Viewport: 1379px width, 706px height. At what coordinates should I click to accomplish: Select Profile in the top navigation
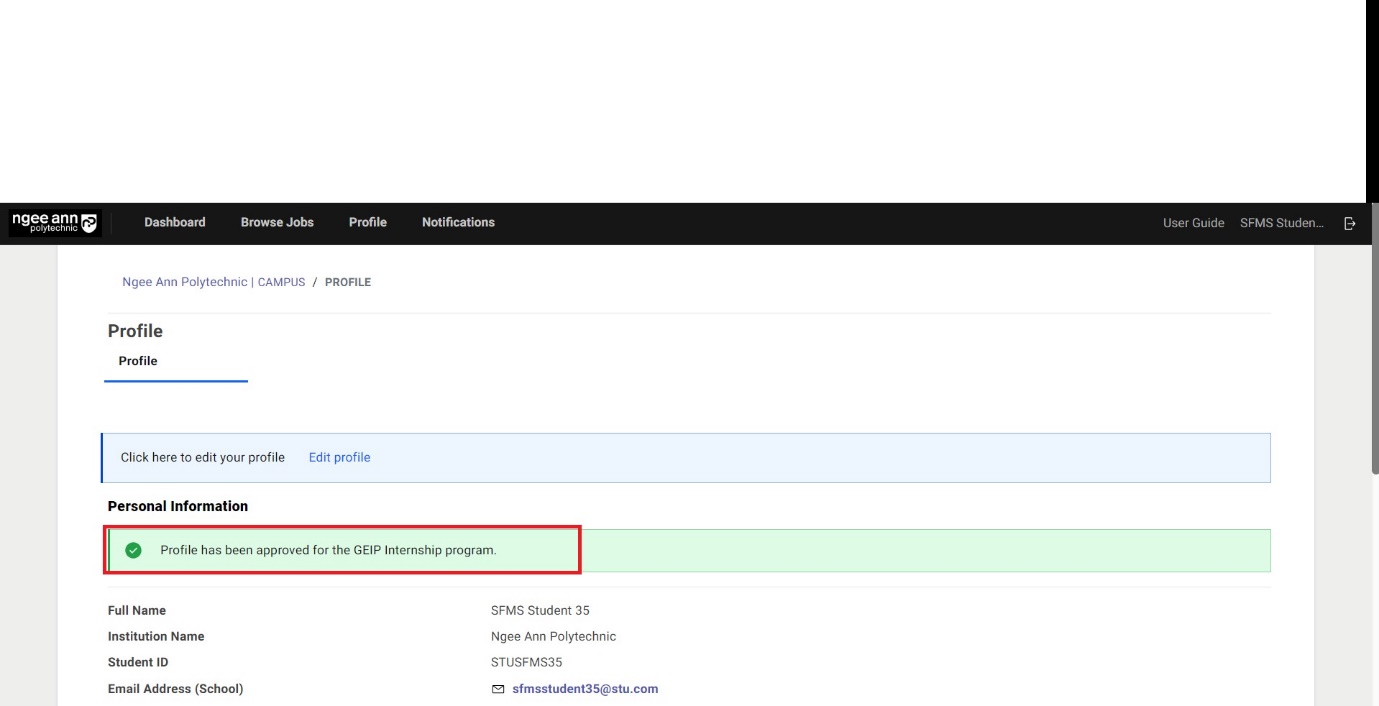click(367, 223)
